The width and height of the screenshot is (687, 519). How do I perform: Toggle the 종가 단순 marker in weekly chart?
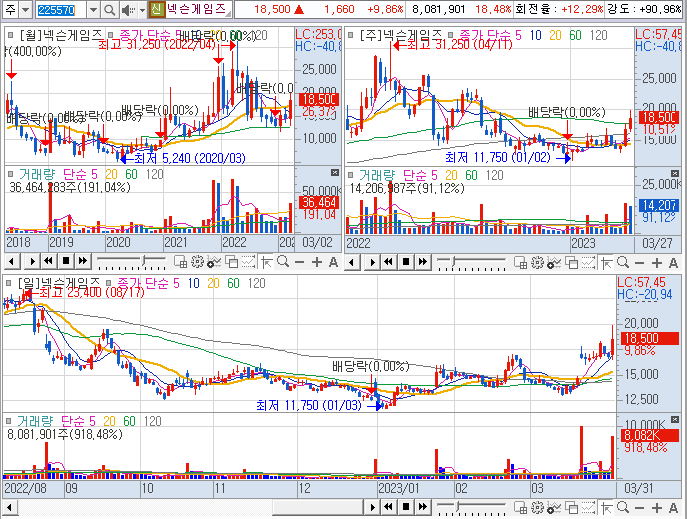[450, 35]
